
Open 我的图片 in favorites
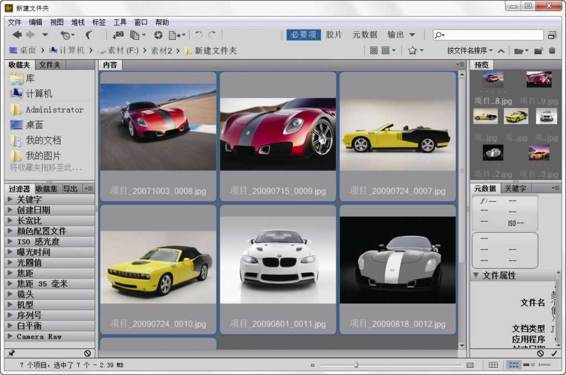(x=36, y=156)
